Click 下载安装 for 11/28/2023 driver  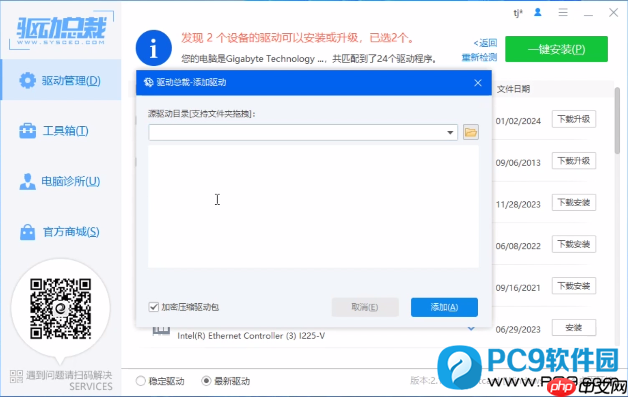(574, 202)
